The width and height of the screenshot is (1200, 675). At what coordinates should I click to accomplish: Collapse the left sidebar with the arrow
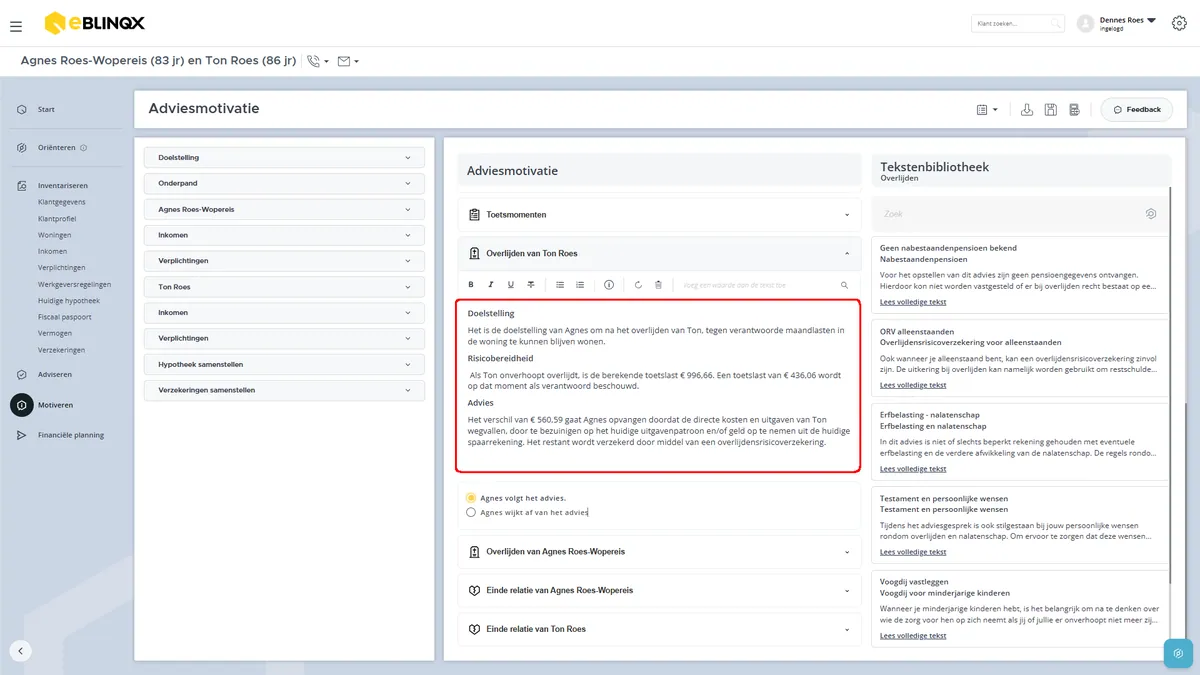tap(21, 651)
